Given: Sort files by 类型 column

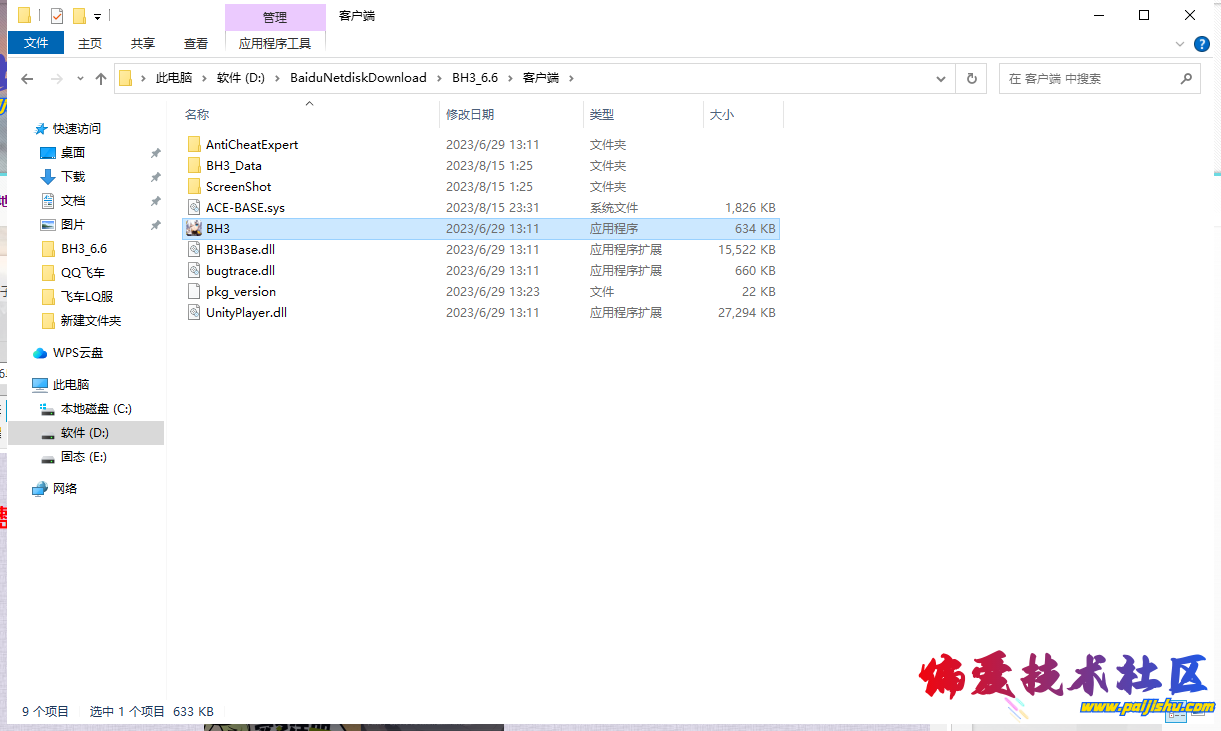Looking at the screenshot, I should click(x=602, y=115).
